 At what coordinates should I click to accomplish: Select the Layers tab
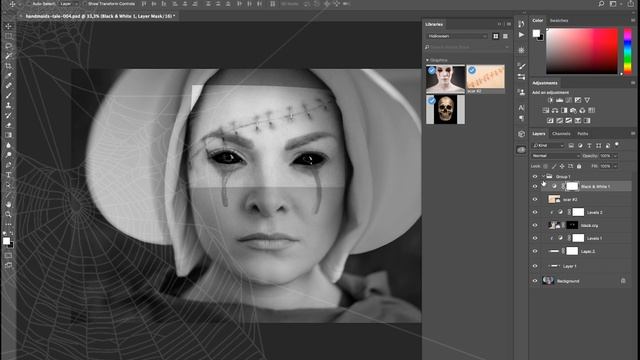[x=538, y=134]
